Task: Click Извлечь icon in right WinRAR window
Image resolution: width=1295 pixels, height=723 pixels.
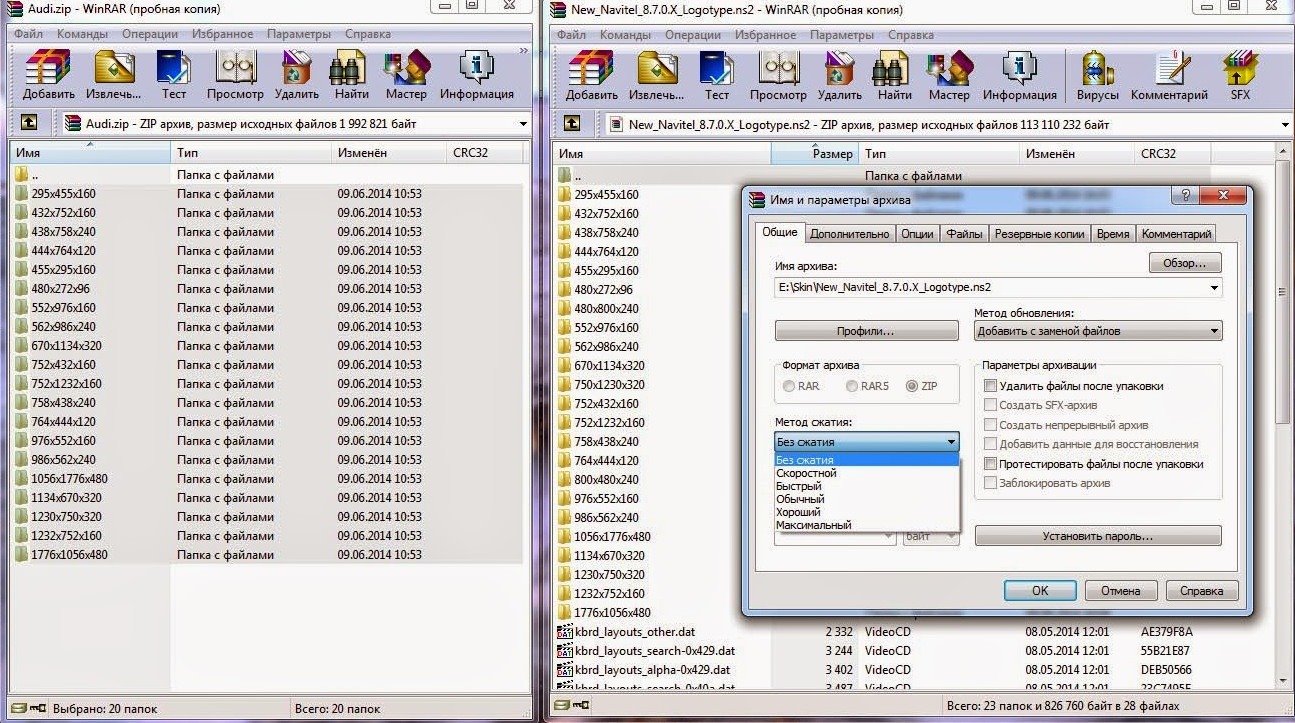Action: tap(656, 74)
